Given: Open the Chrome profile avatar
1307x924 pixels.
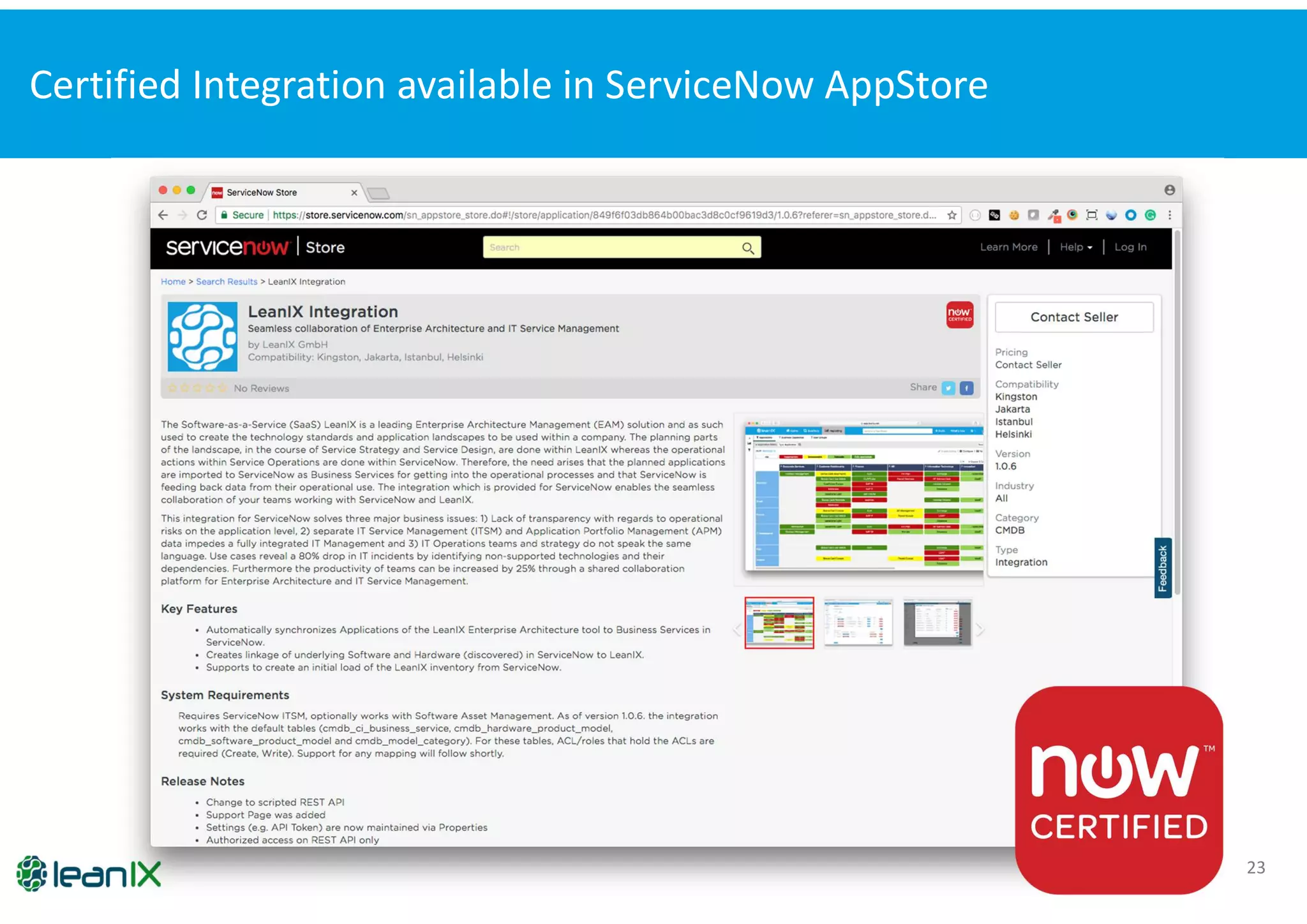Looking at the screenshot, I should click(1169, 190).
